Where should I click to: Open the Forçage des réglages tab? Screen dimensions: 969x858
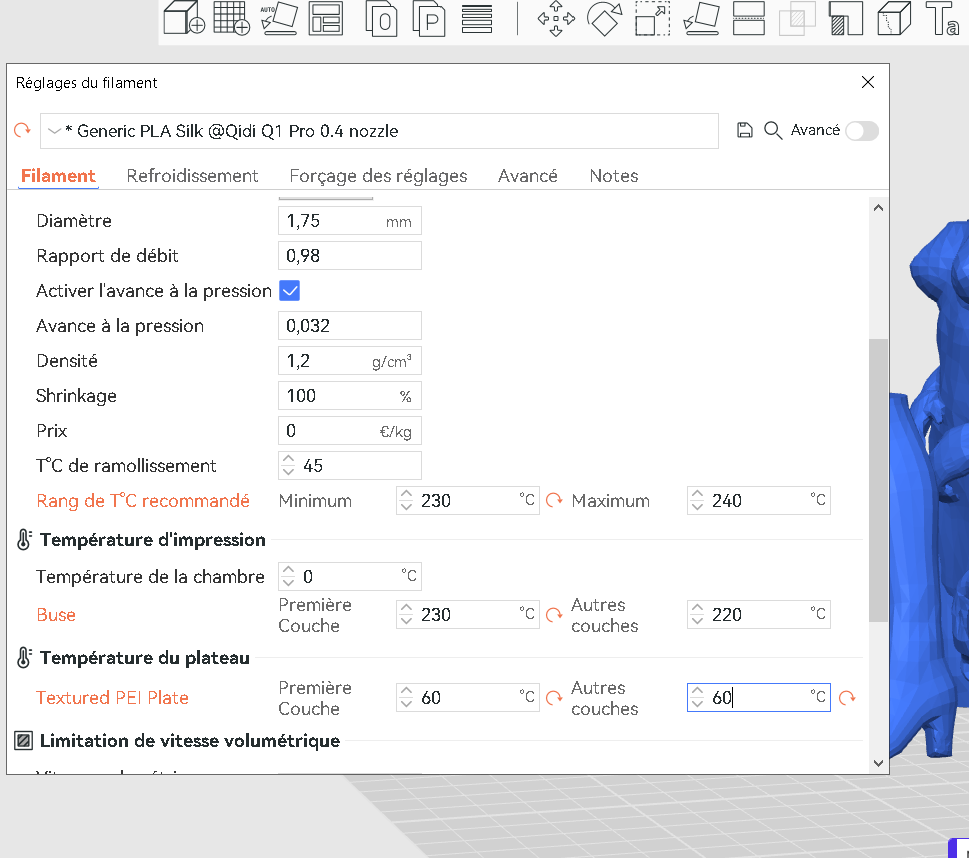tap(378, 176)
